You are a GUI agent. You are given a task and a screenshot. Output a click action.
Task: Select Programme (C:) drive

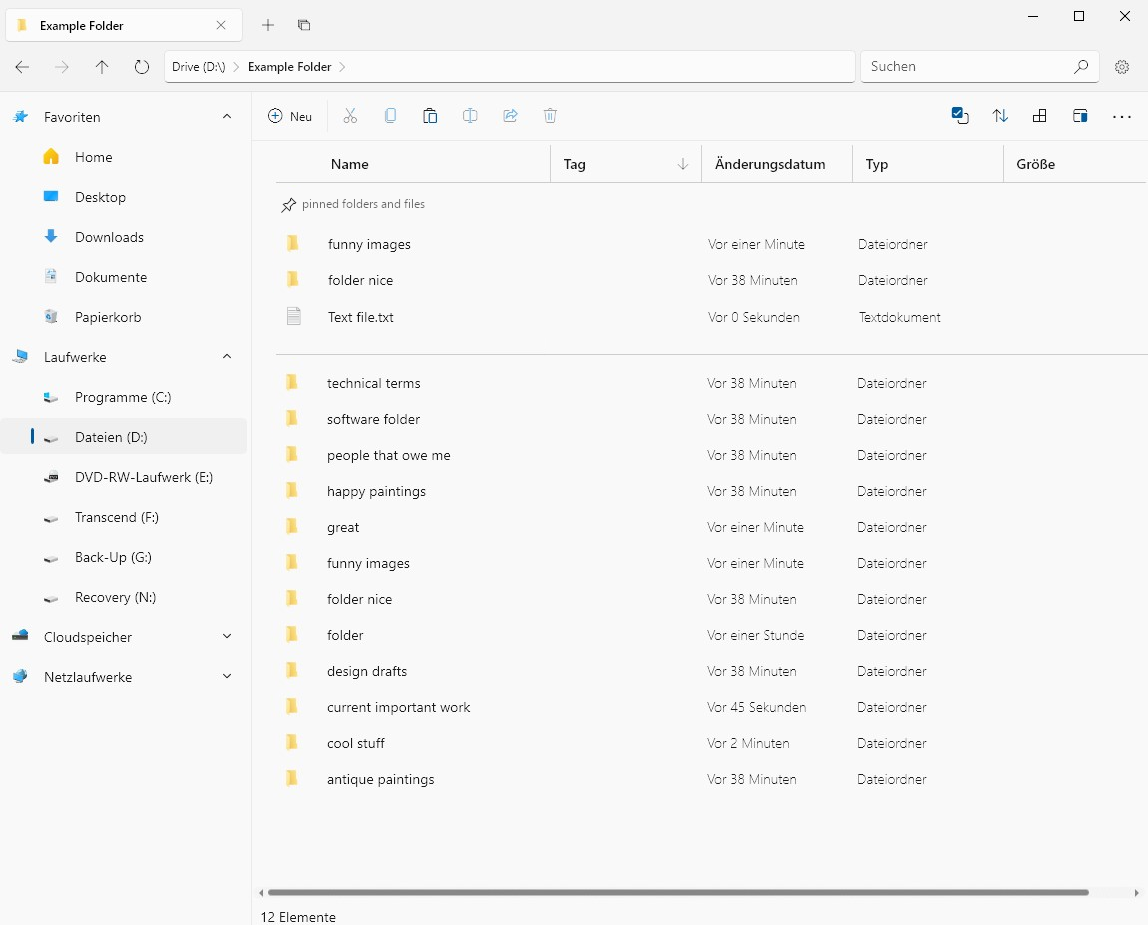coord(124,397)
